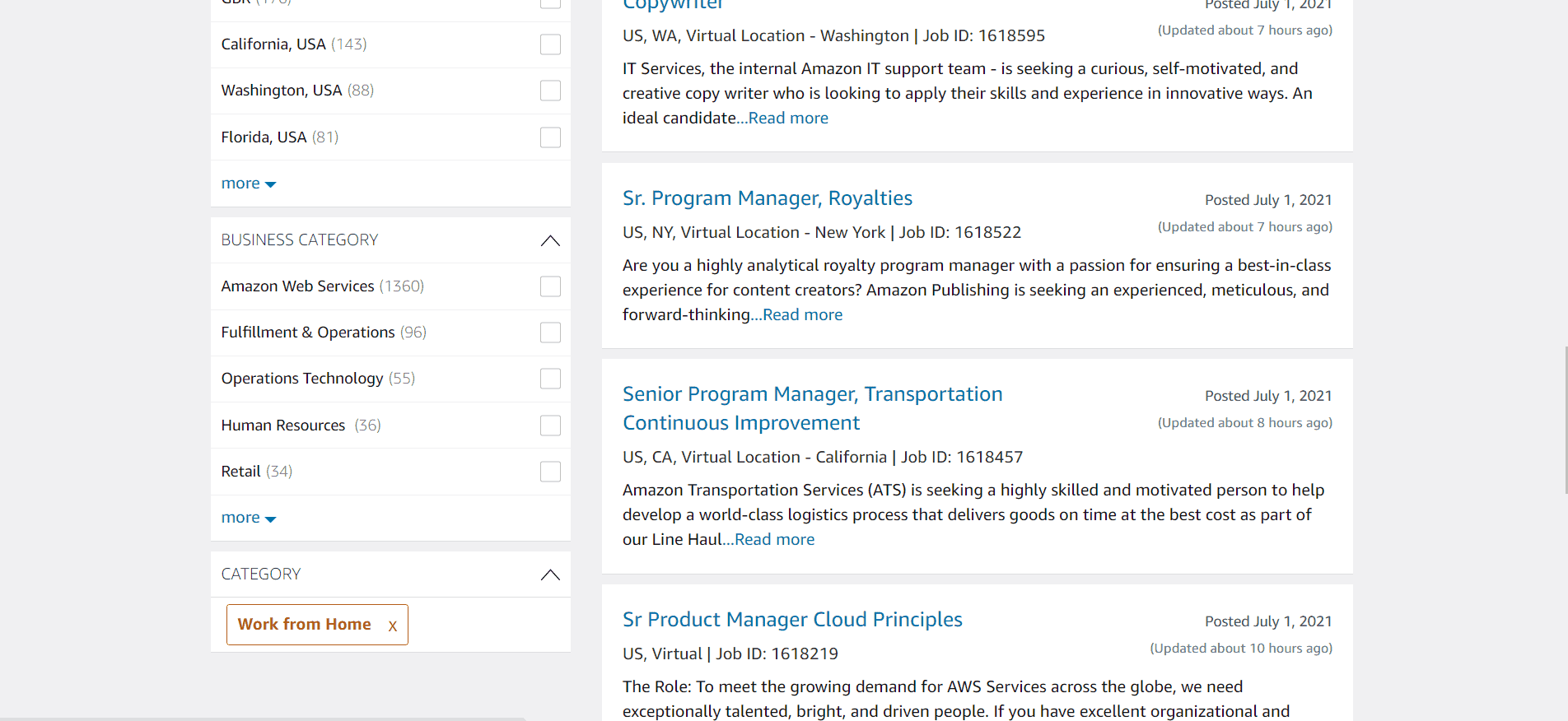Read more about the Line Haul logistics role
This screenshot has width=1568, height=721.
point(773,539)
